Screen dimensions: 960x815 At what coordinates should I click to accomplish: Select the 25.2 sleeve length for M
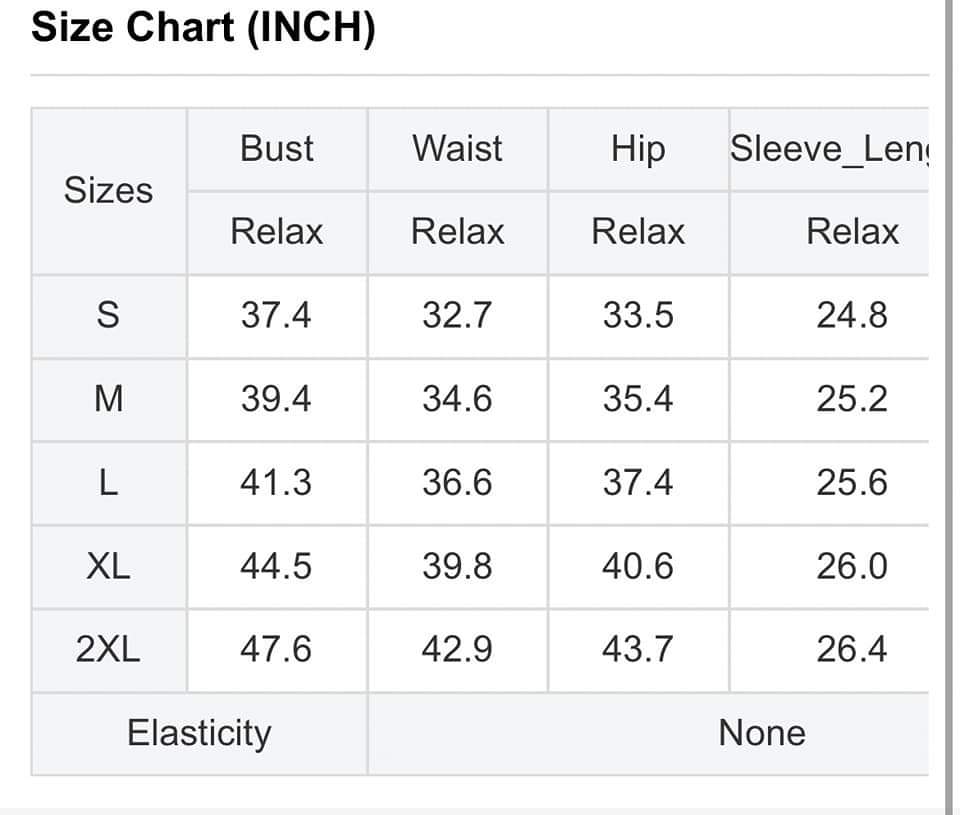pyautogui.click(x=851, y=399)
